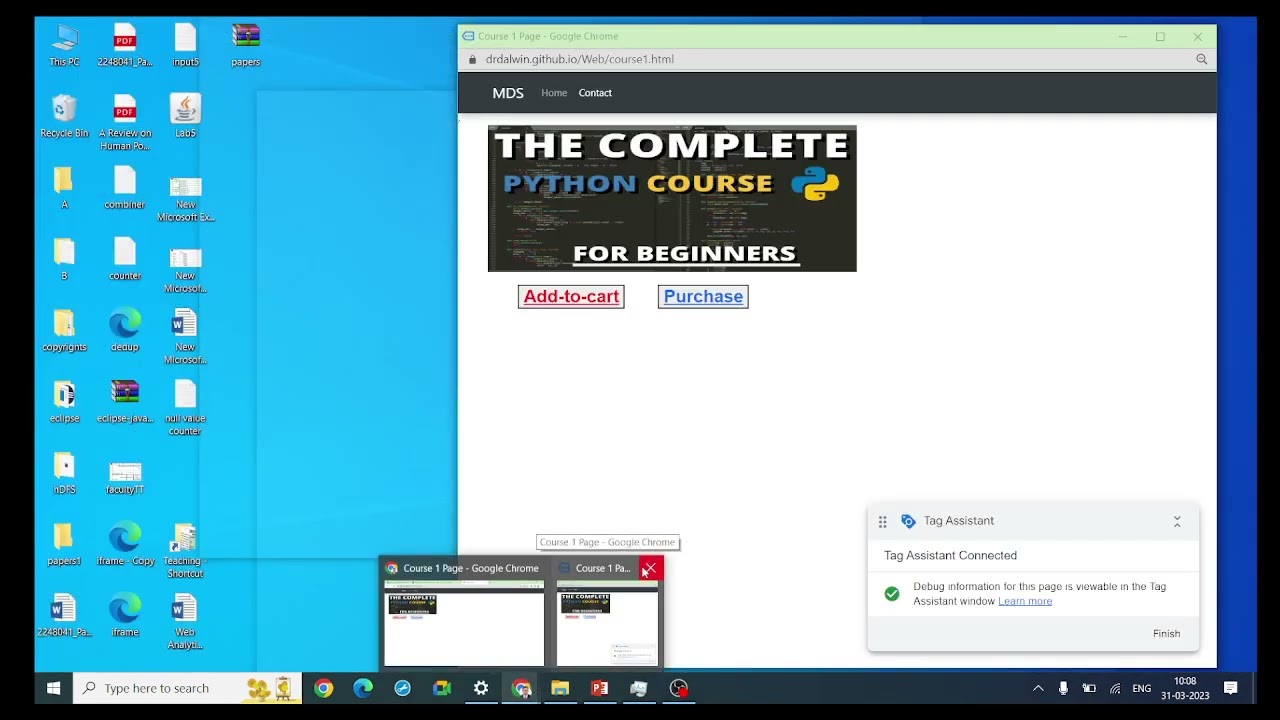This screenshot has width=1280, height=720.
Task: Go to Home in MDS navbar
Action: click(x=554, y=93)
